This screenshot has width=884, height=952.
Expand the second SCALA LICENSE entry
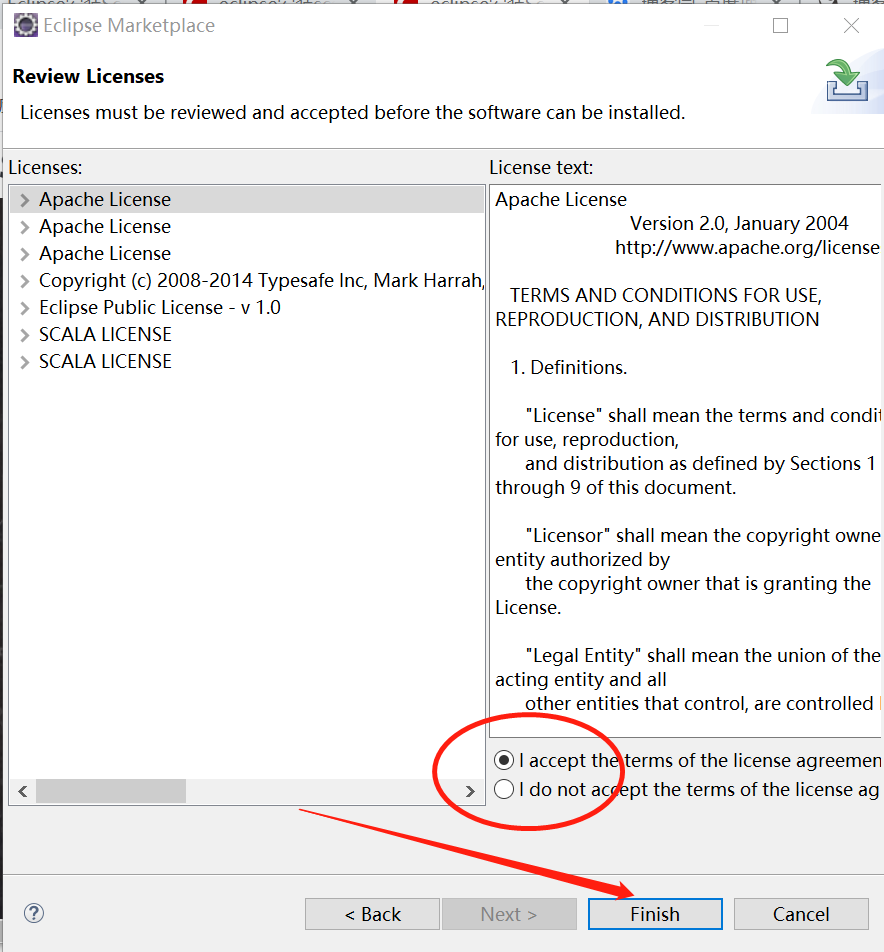point(25,362)
